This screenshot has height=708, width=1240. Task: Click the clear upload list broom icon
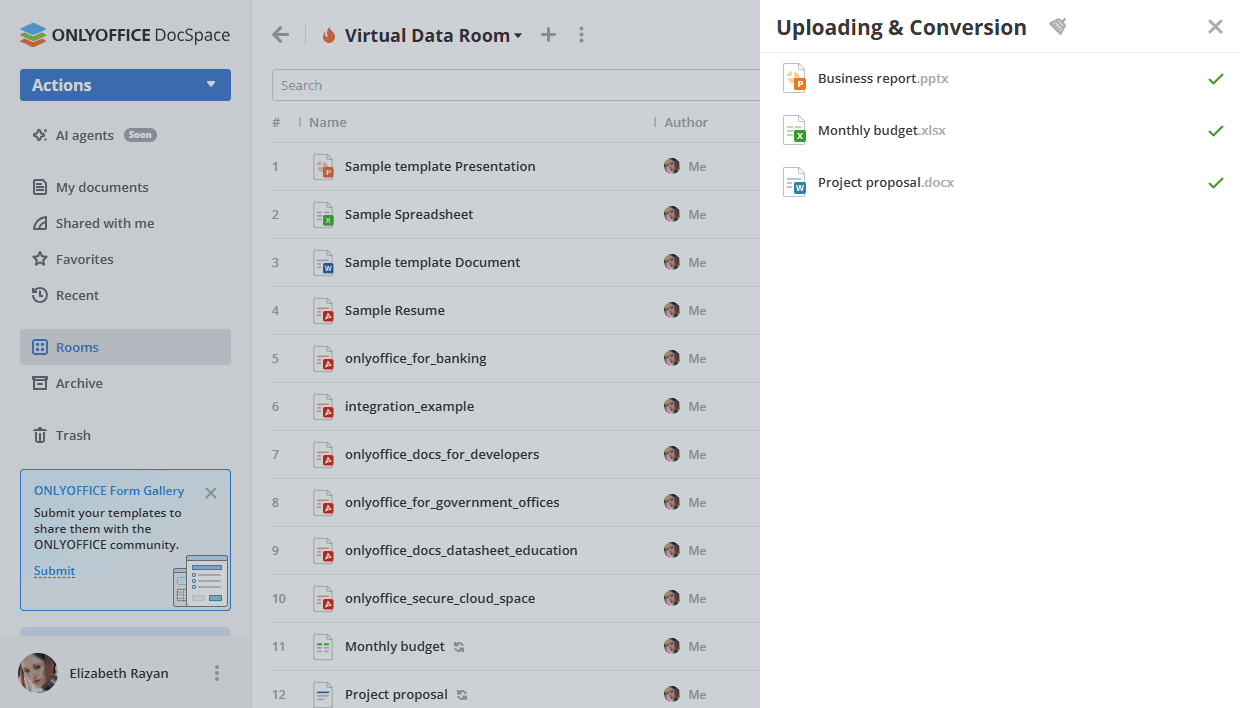[1057, 27]
